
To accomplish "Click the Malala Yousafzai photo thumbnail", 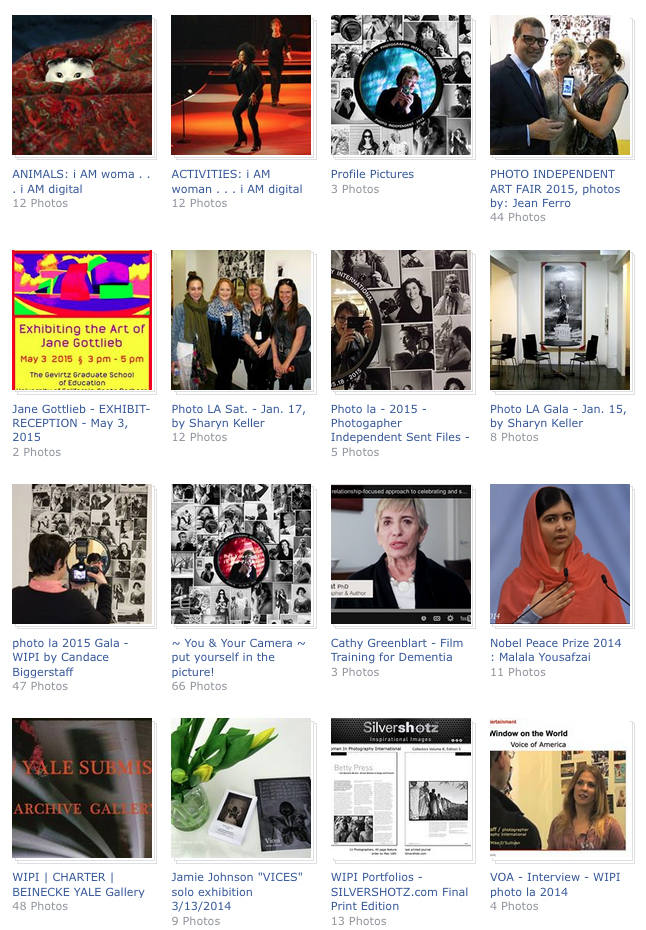I will tap(560, 554).
